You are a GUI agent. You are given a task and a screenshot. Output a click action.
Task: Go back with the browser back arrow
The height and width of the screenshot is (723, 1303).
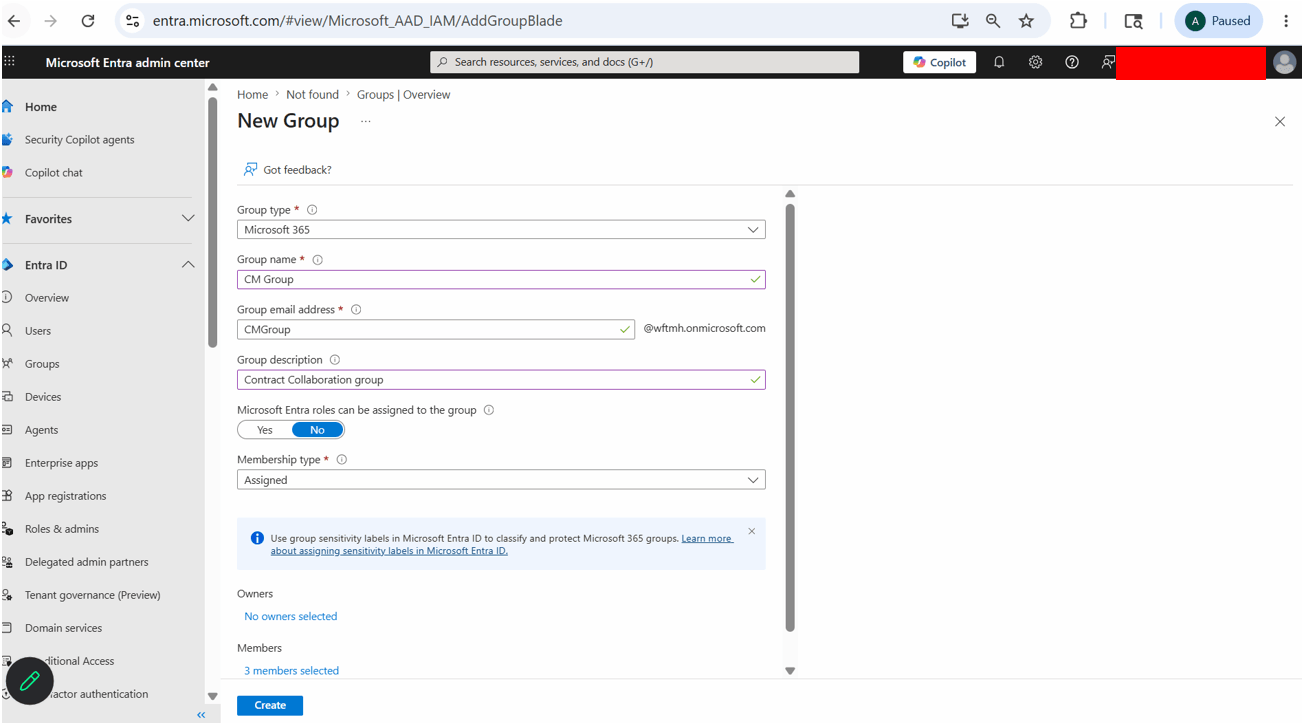(x=14, y=21)
